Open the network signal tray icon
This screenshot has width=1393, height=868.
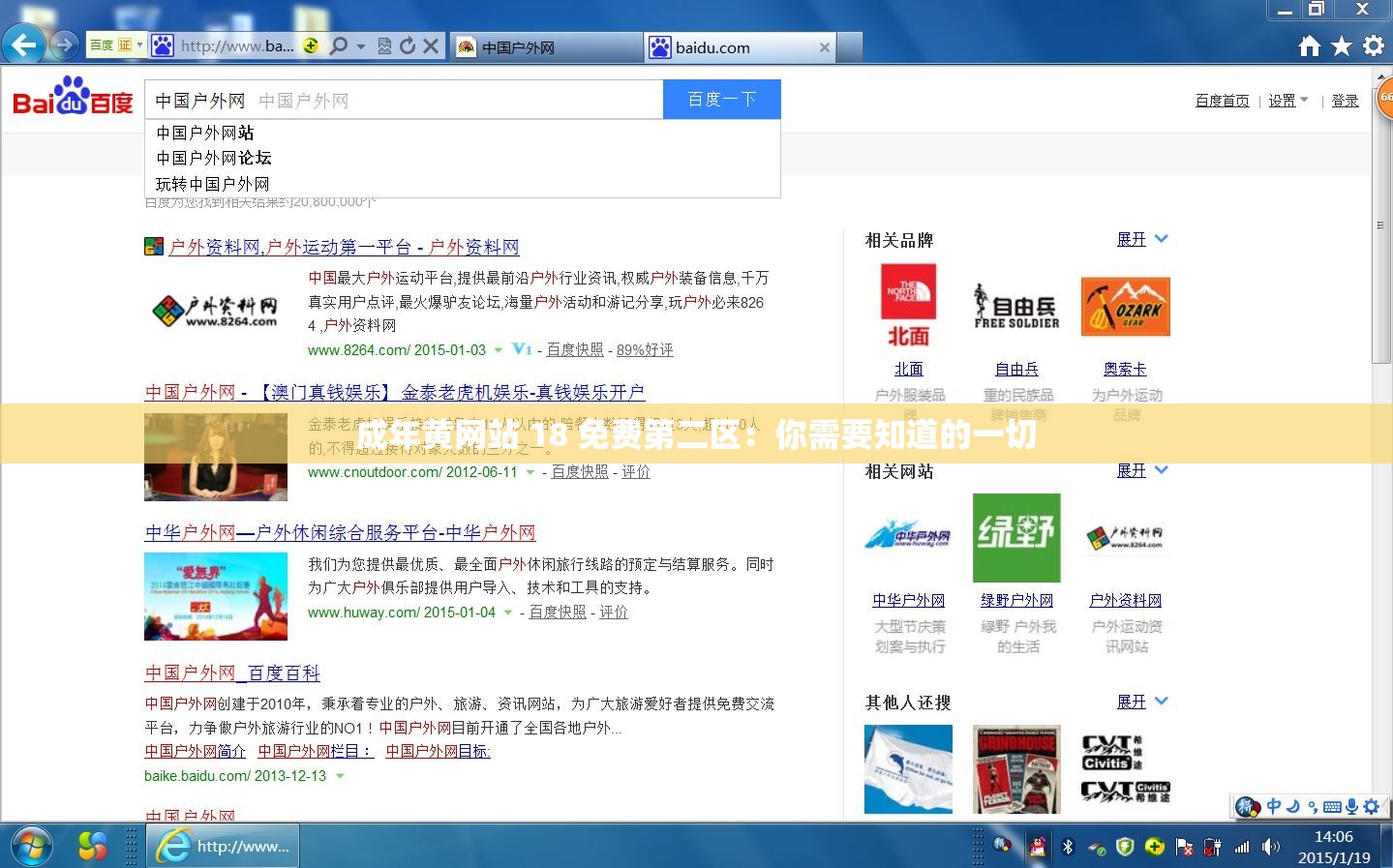pos(1242,847)
